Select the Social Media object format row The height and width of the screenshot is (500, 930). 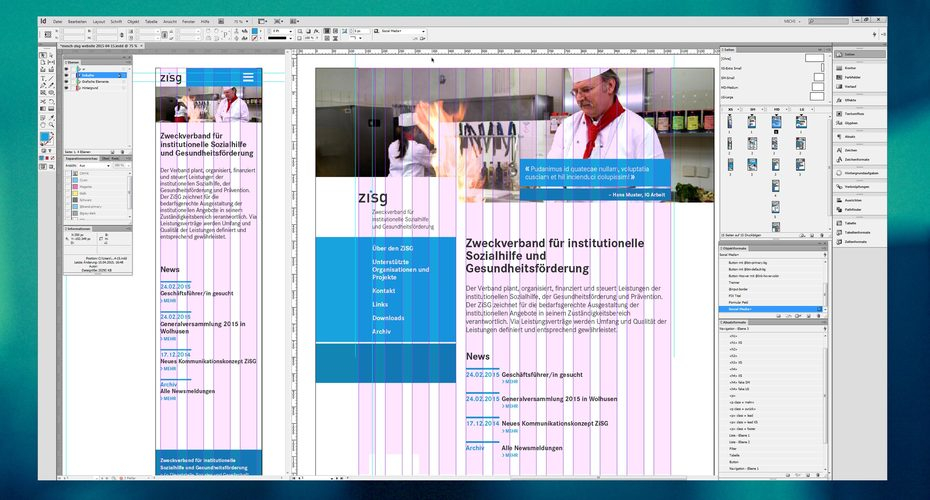pos(770,309)
